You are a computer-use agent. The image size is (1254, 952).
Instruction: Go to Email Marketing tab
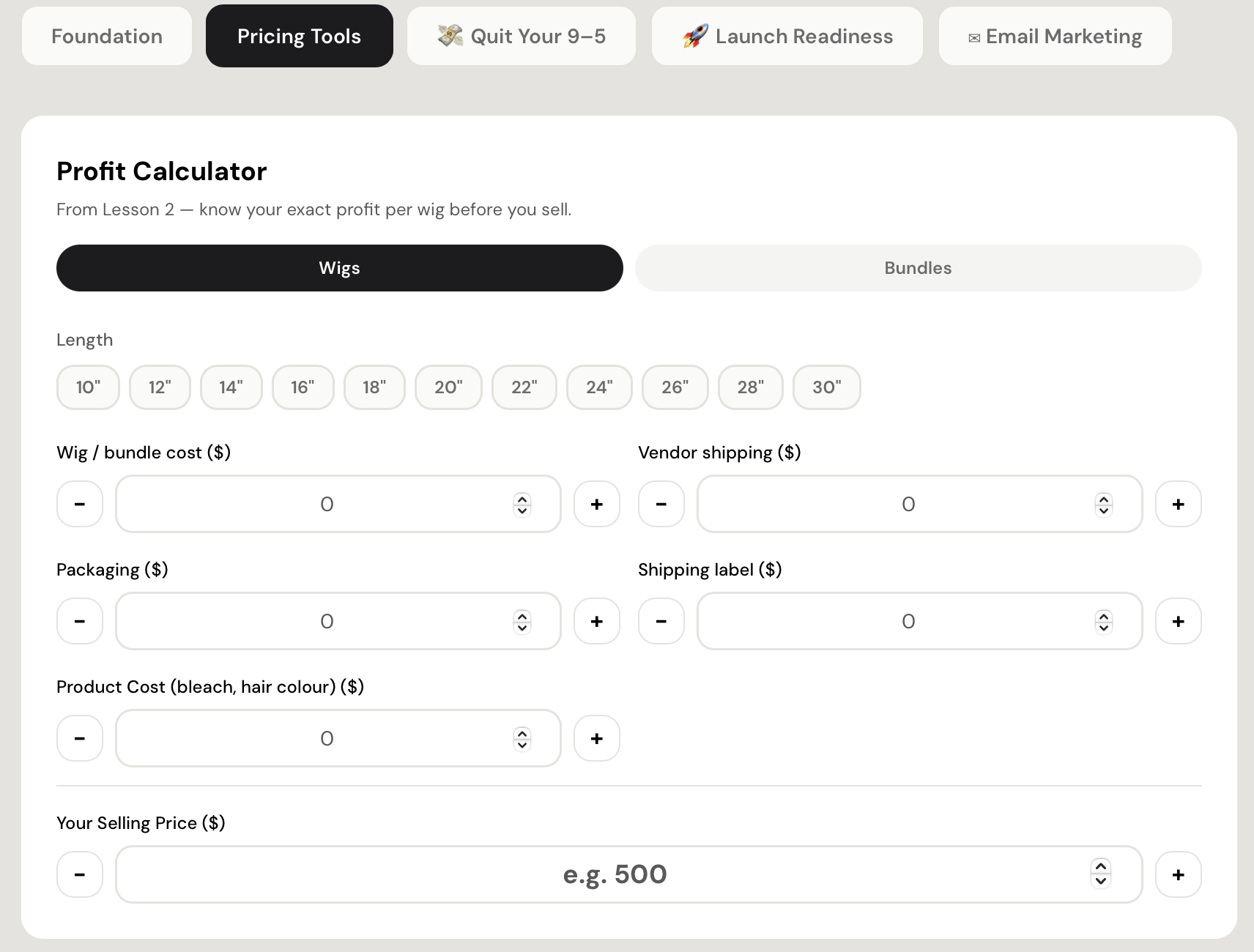[1055, 36]
